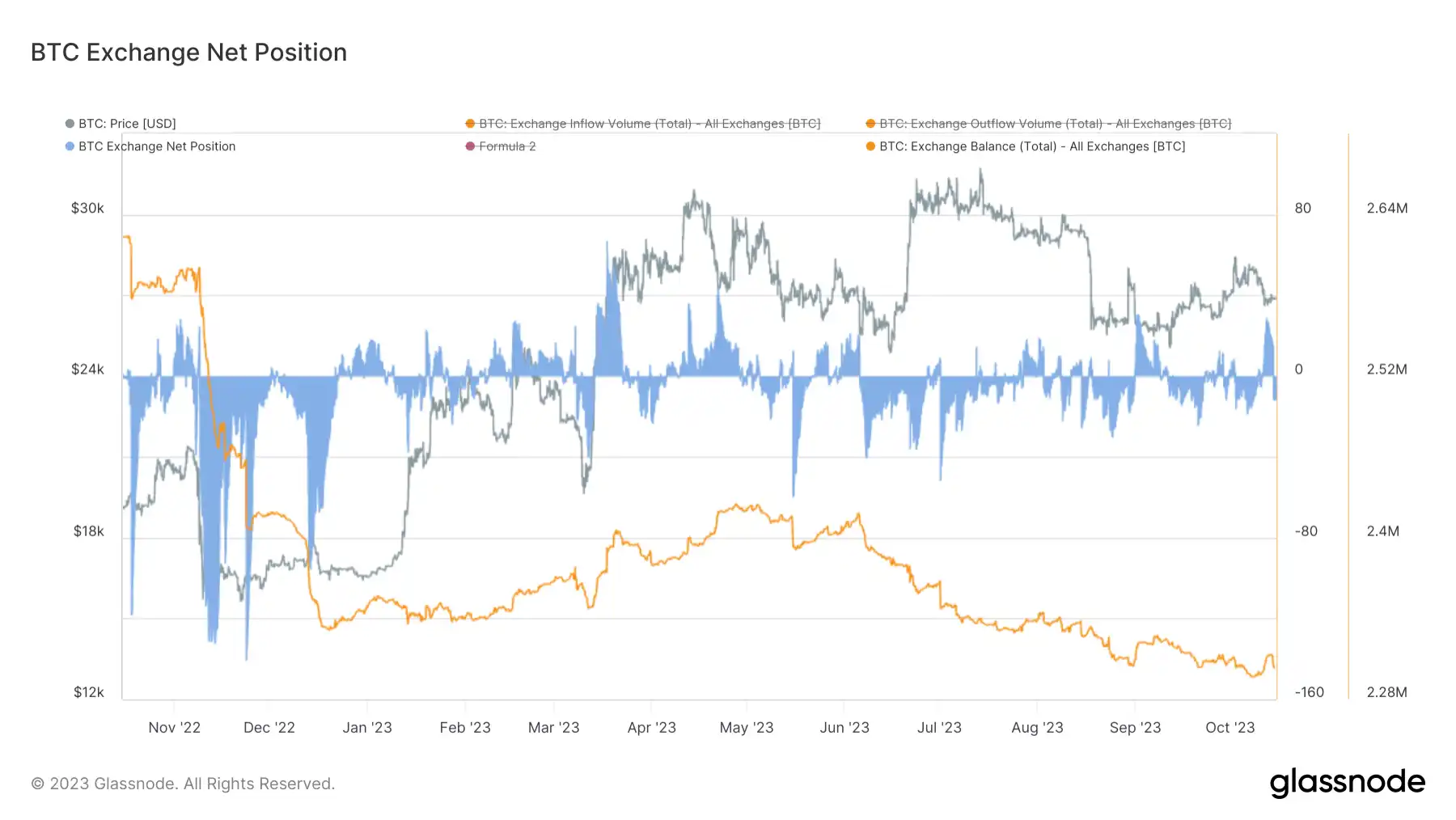
Task: Click the Exchange Inflow Volume legend dot
Action: pos(470,124)
